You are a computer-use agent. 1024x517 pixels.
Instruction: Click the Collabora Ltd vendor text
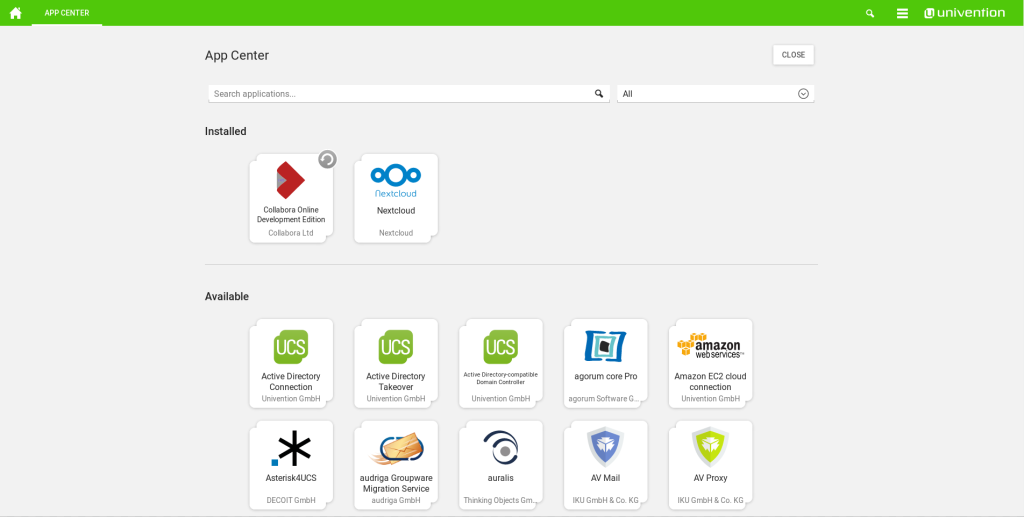(x=291, y=233)
